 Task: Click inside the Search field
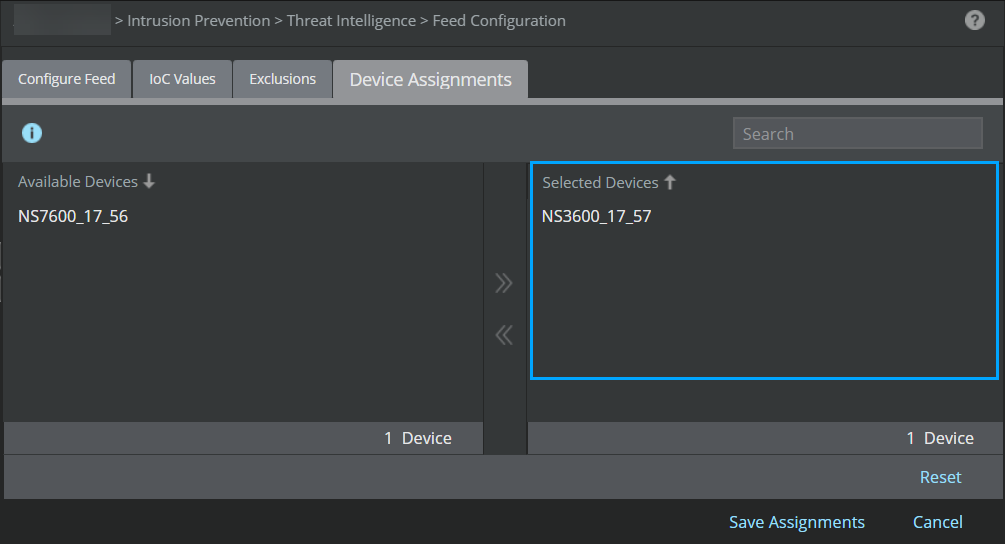pyautogui.click(x=858, y=133)
